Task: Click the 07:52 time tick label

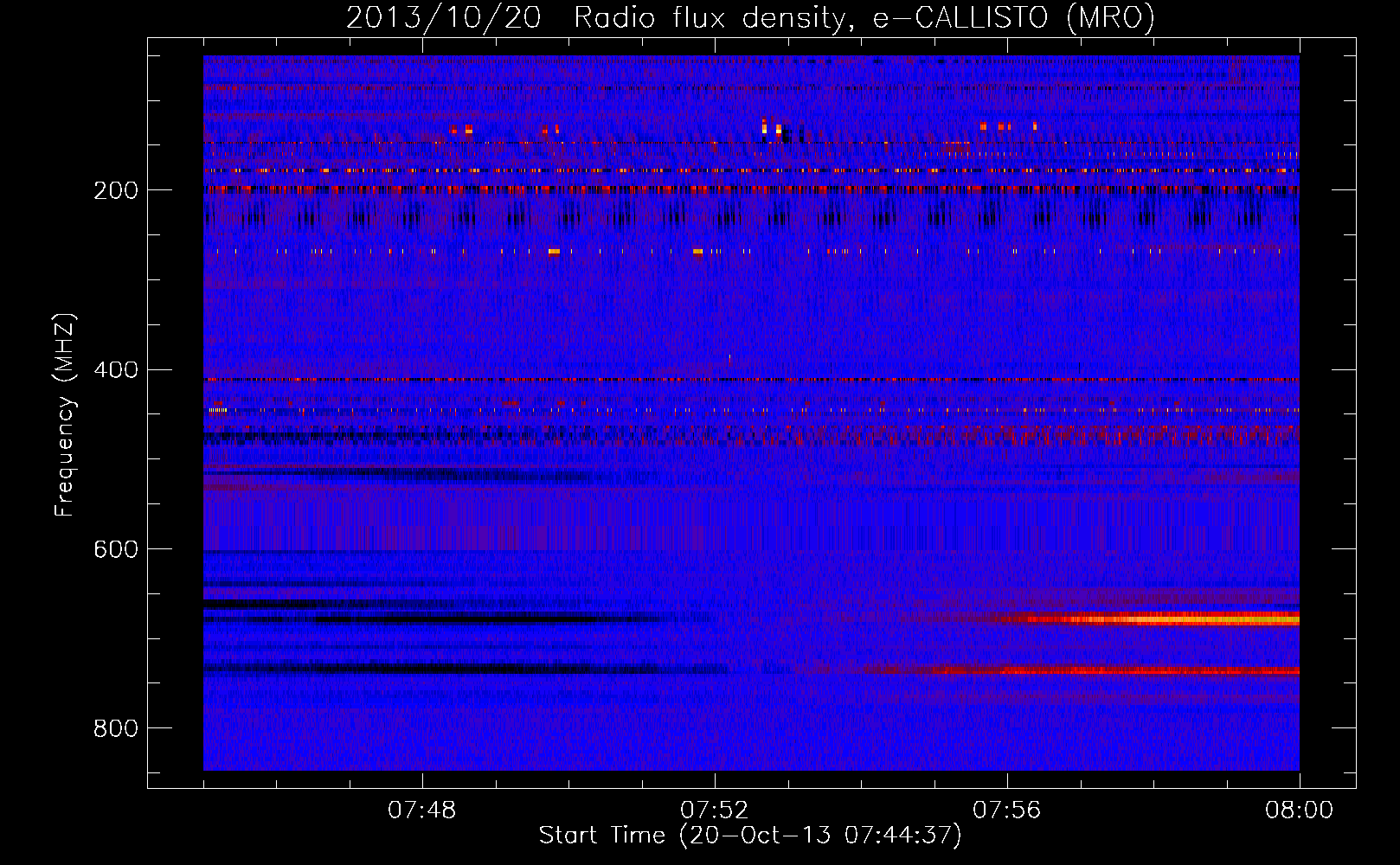Action: tap(715, 811)
